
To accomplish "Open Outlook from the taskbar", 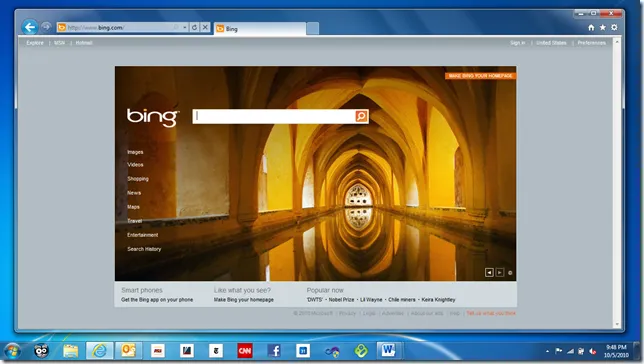I will click(x=128, y=351).
